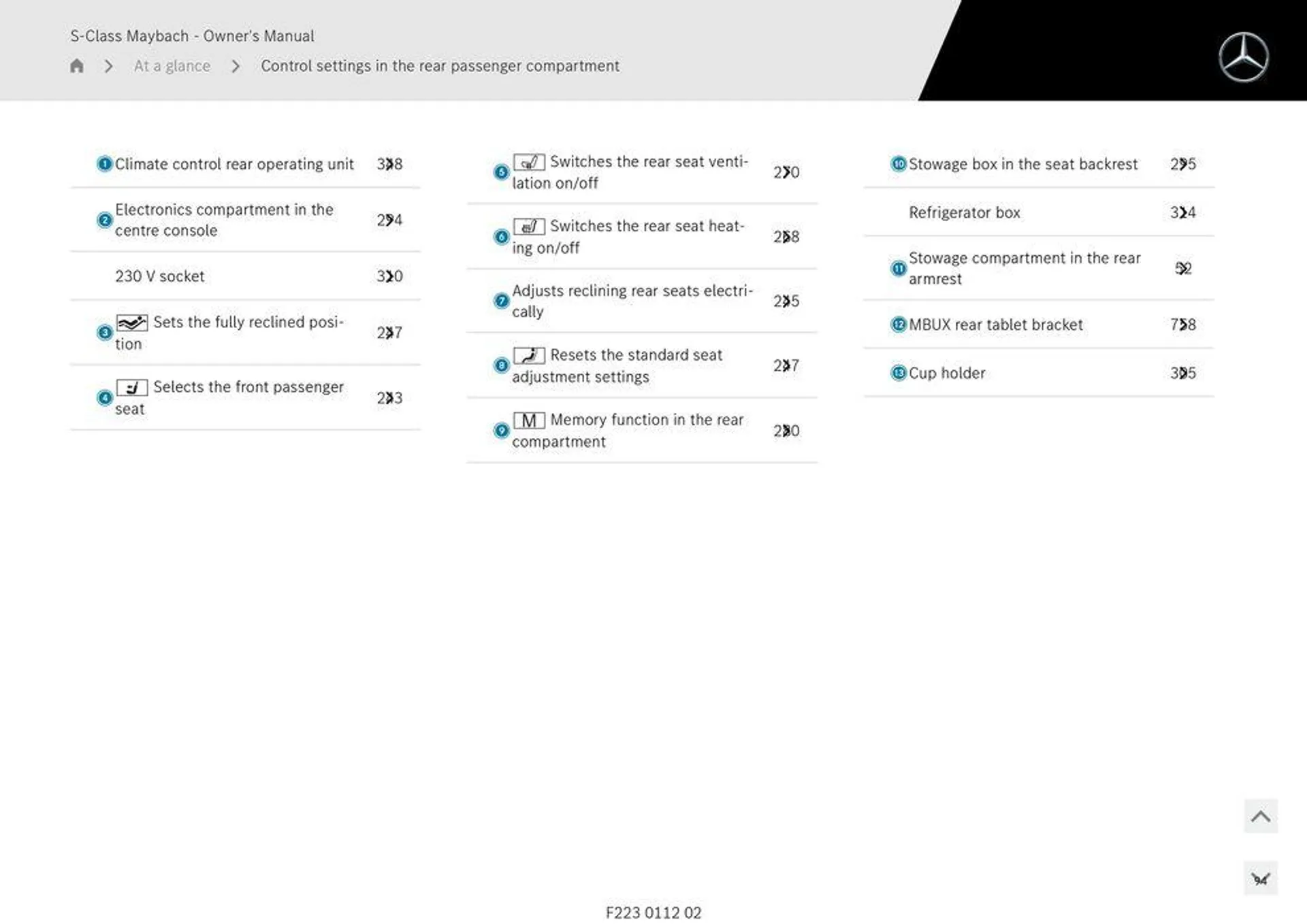1307x924 pixels.
Task: Click Control settings in rear compartment tab
Action: 439,65
